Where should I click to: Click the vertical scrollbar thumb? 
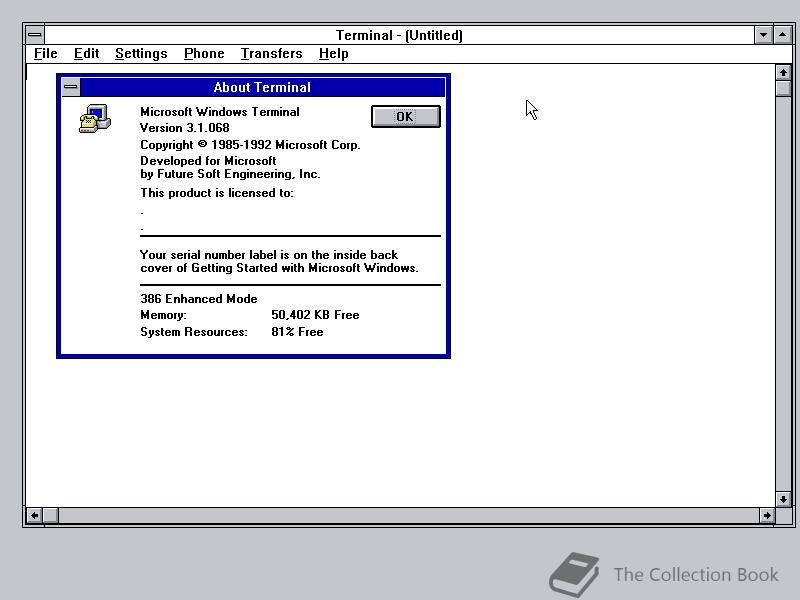tap(783, 88)
